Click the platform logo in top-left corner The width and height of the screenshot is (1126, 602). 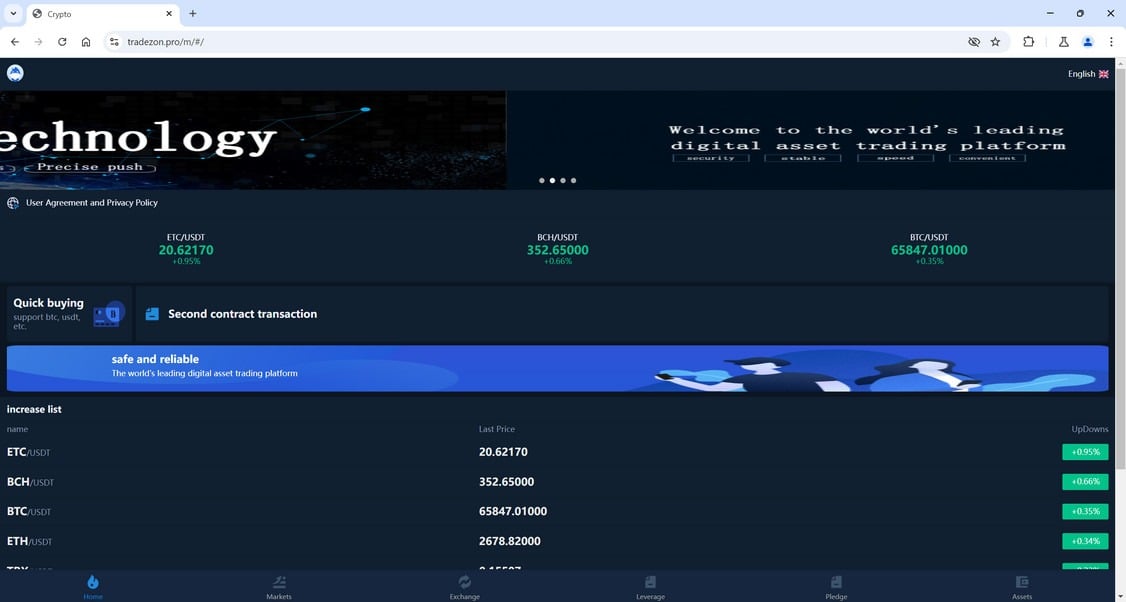[14, 72]
